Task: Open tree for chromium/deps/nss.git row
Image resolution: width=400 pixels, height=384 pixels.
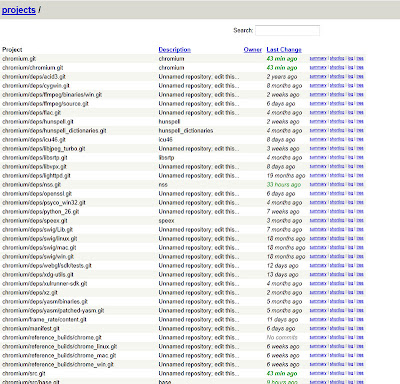Action: click(x=360, y=185)
